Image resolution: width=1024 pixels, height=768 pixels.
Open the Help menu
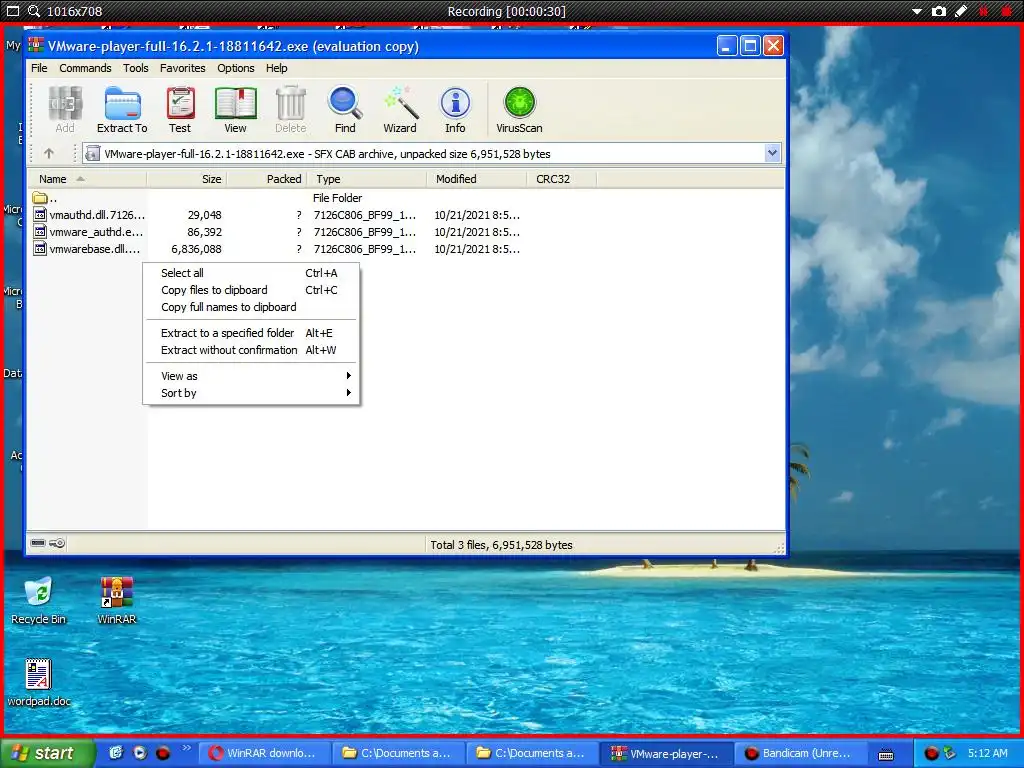coord(276,68)
